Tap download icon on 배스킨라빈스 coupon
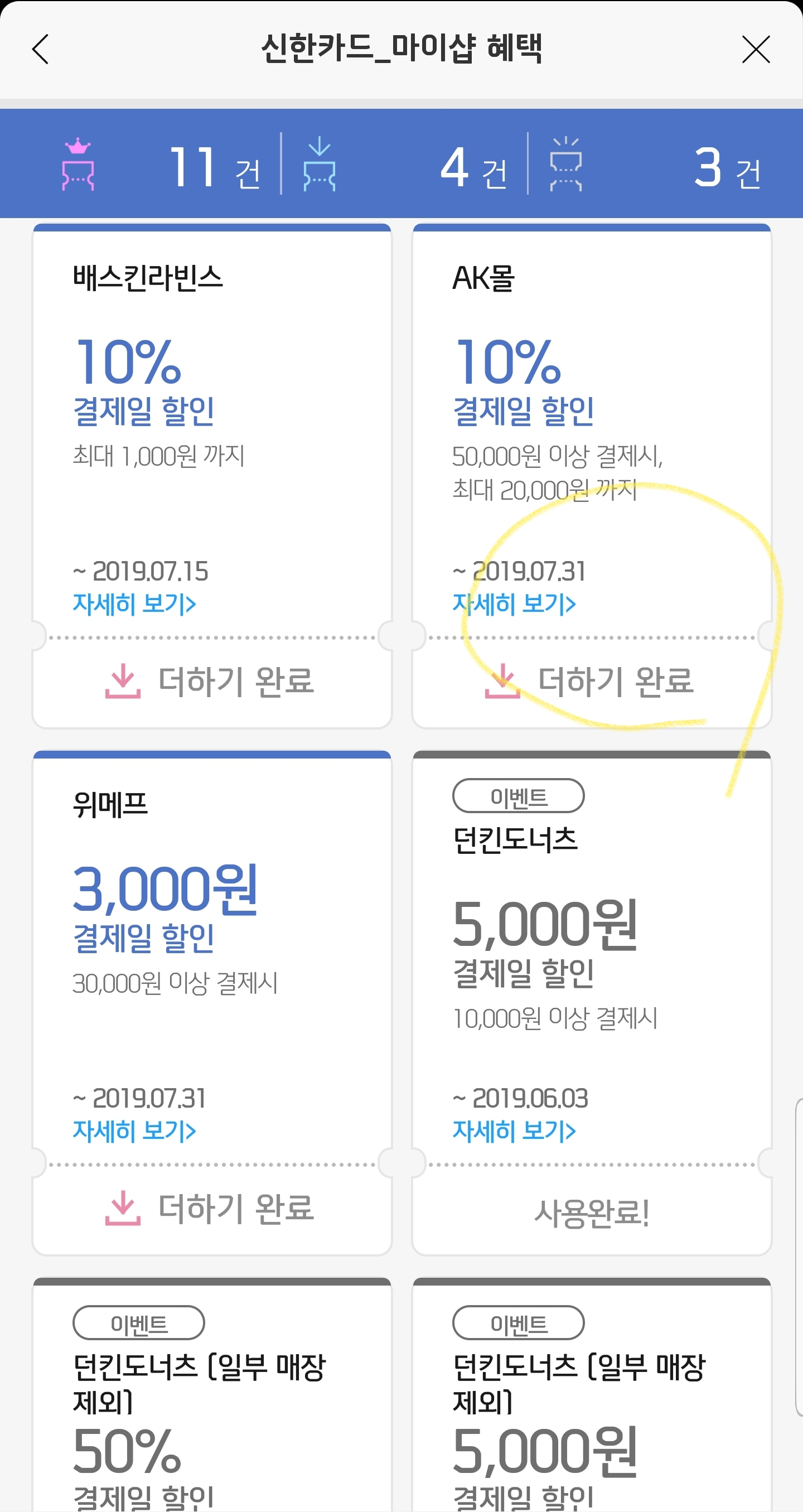The height and width of the screenshot is (1512, 803). coord(123,681)
